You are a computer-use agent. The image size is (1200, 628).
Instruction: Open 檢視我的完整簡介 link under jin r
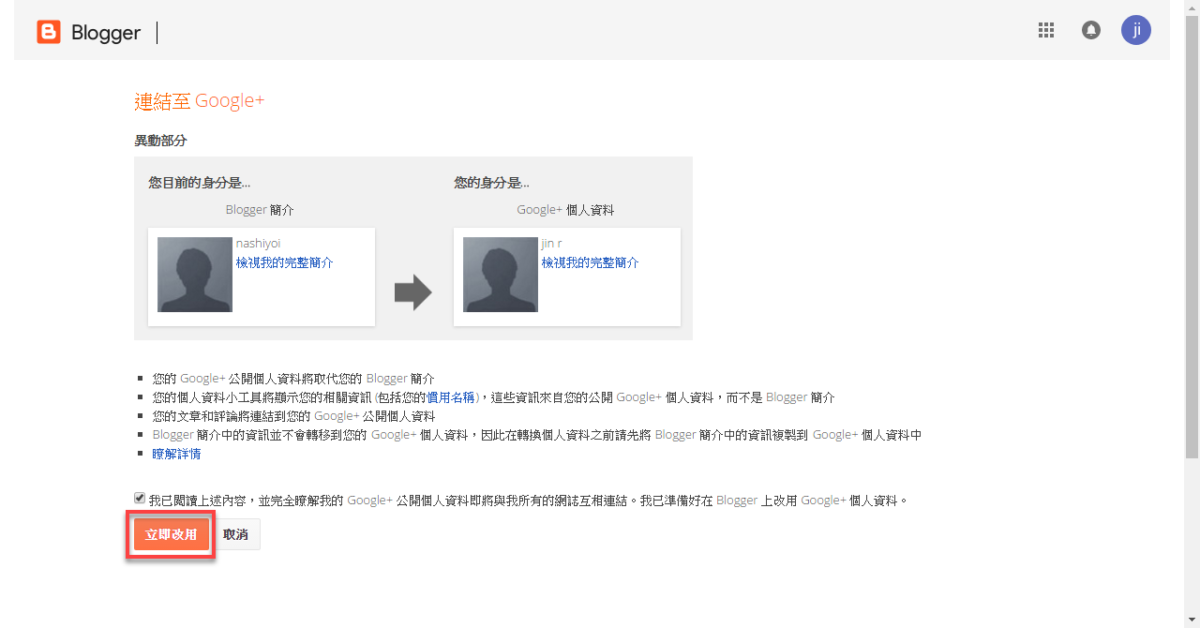click(590, 262)
